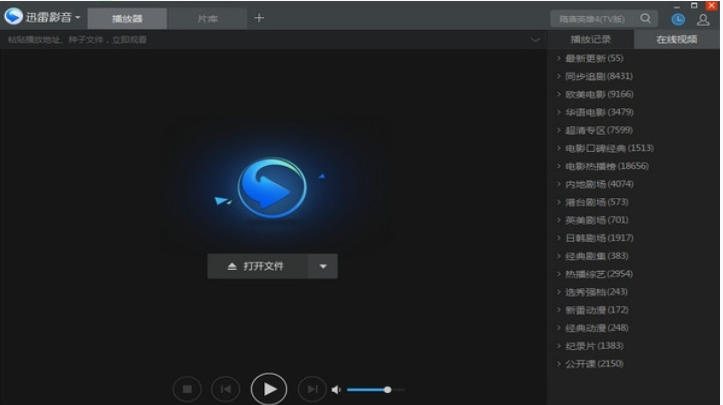Expand the address bar dropdown chevron
723x405 pixels.
click(535, 40)
